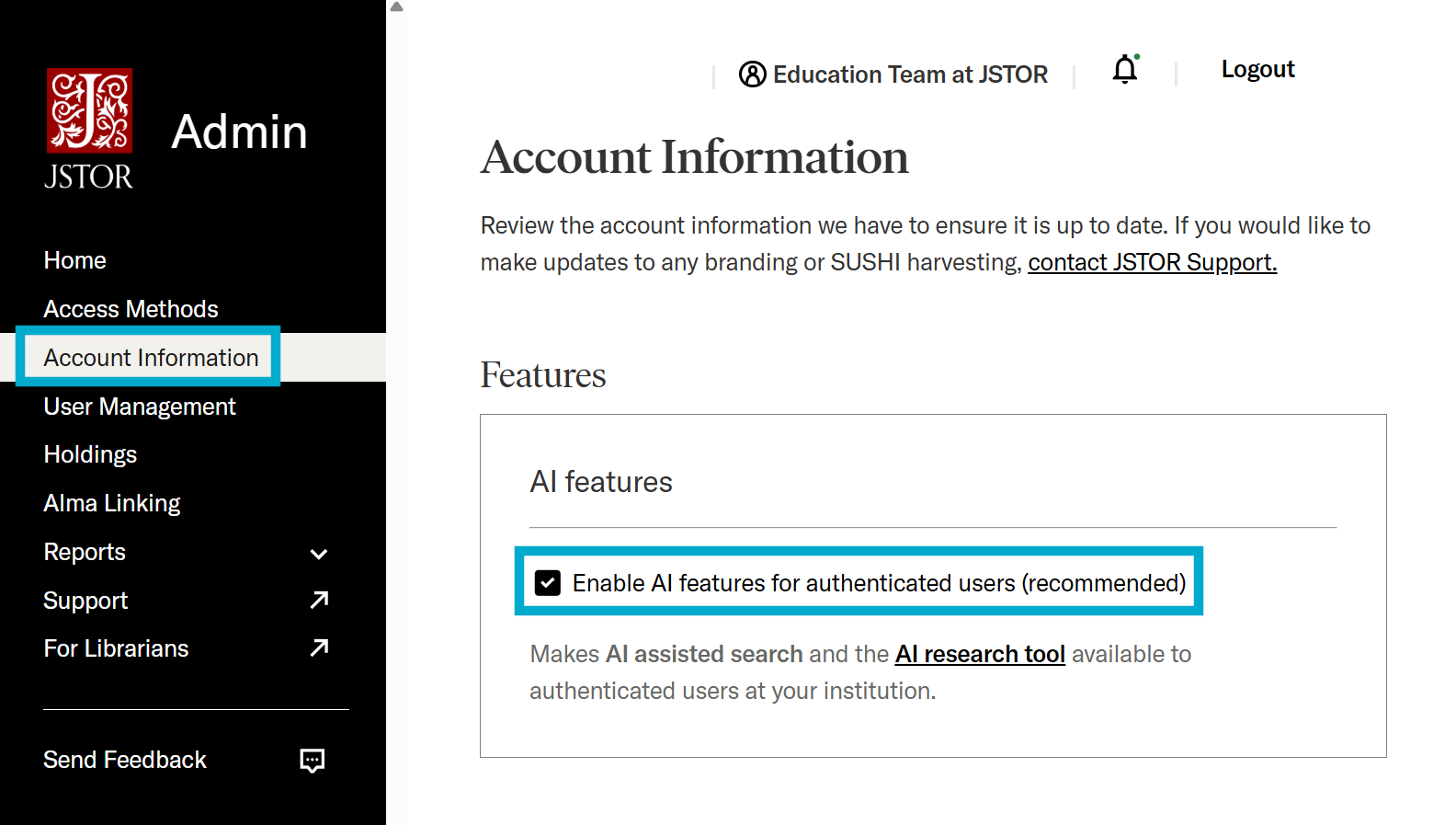
Task: Open For Librarians link
Action: [116, 648]
